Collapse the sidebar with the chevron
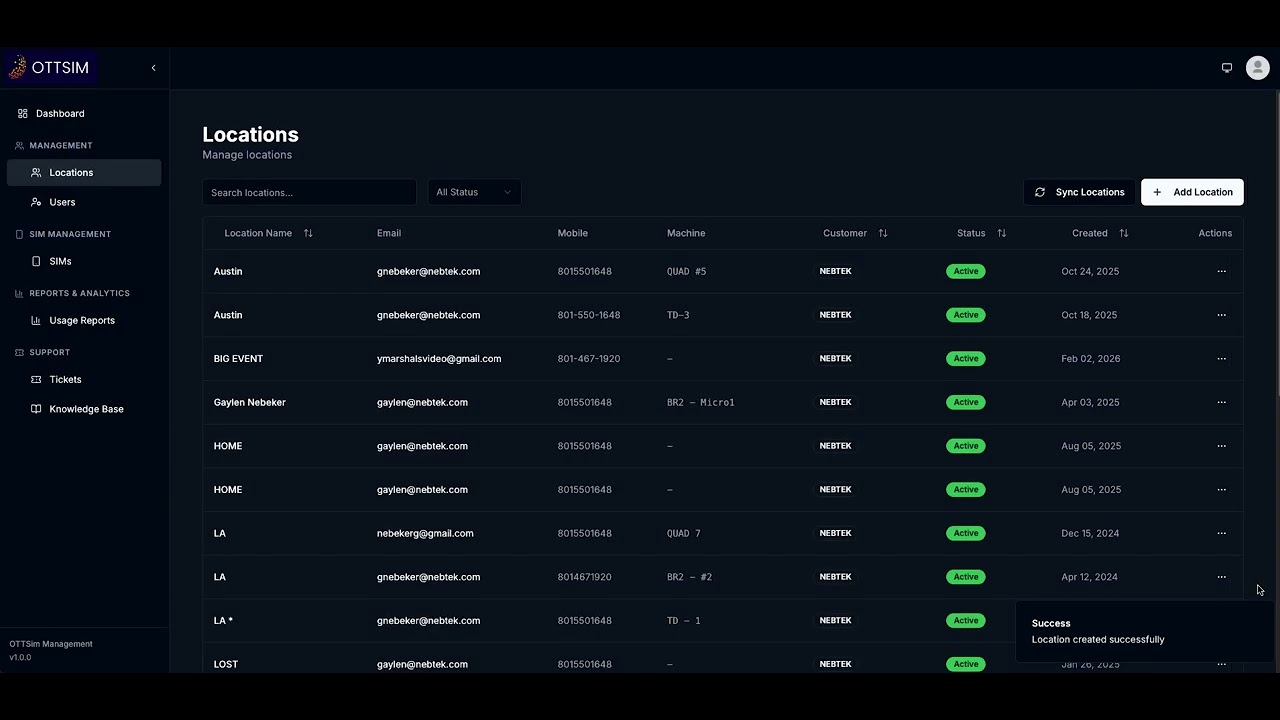The image size is (1280, 720). coord(153,68)
